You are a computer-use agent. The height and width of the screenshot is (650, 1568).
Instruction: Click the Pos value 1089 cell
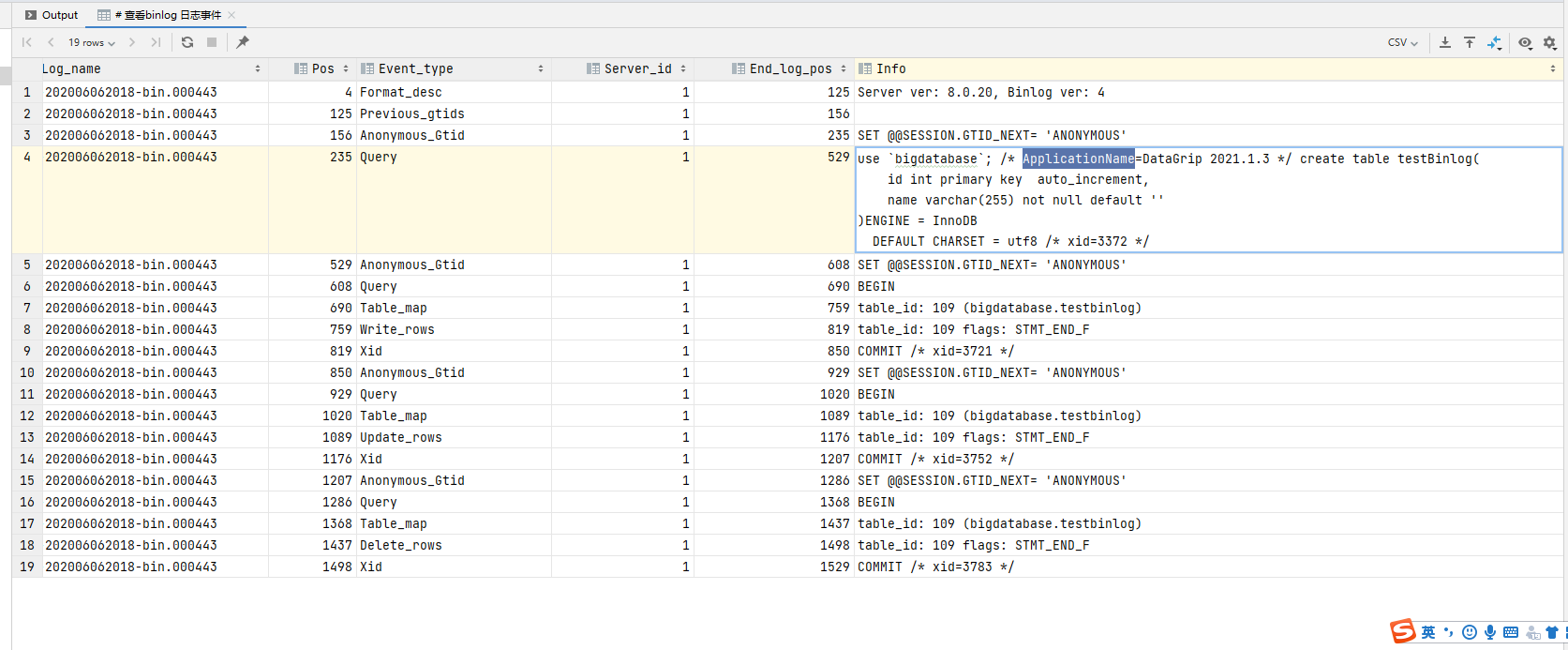pyautogui.click(x=312, y=437)
